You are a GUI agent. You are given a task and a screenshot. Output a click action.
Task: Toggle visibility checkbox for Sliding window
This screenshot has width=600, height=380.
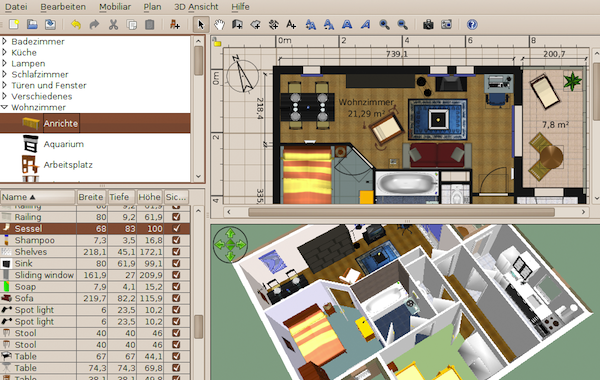[176, 275]
